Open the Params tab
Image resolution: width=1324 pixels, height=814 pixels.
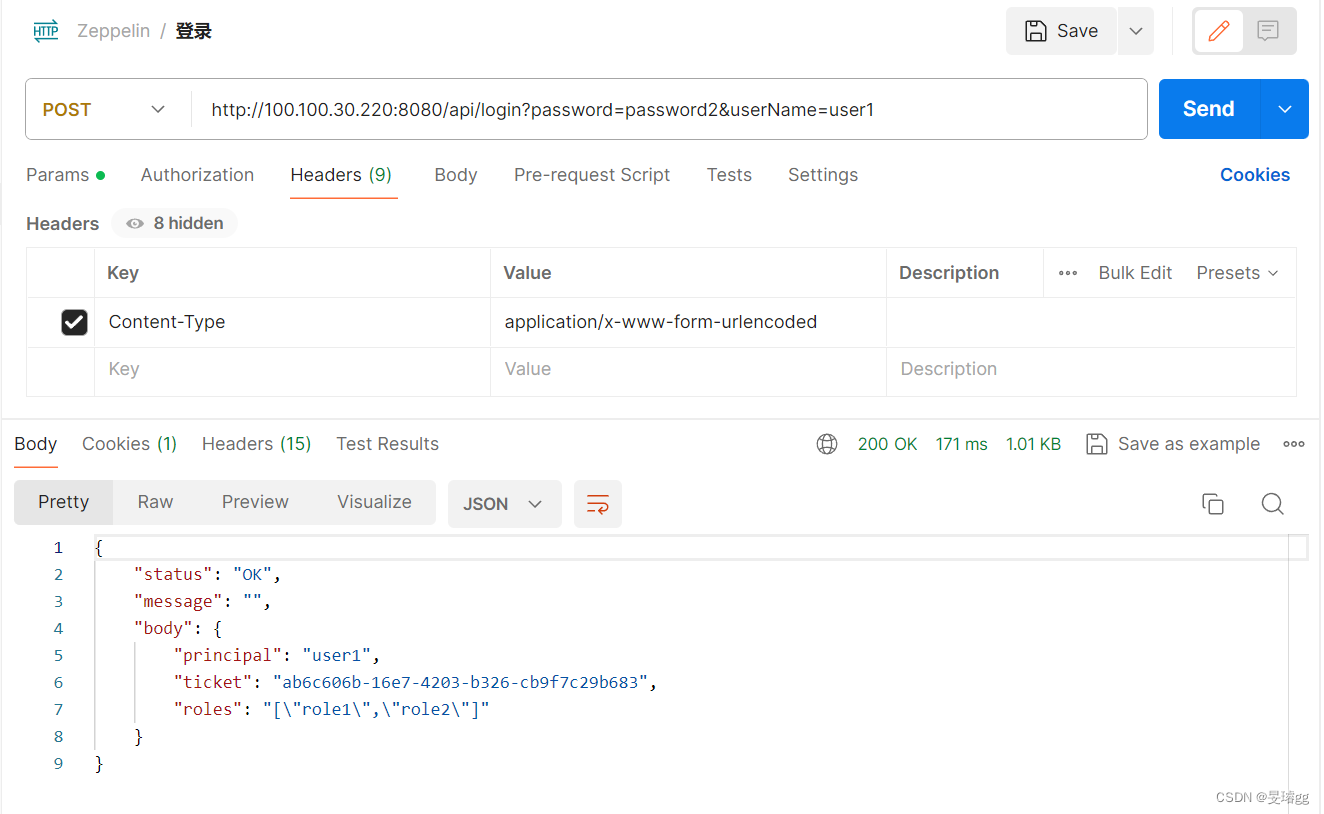click(x=65, y=175)
